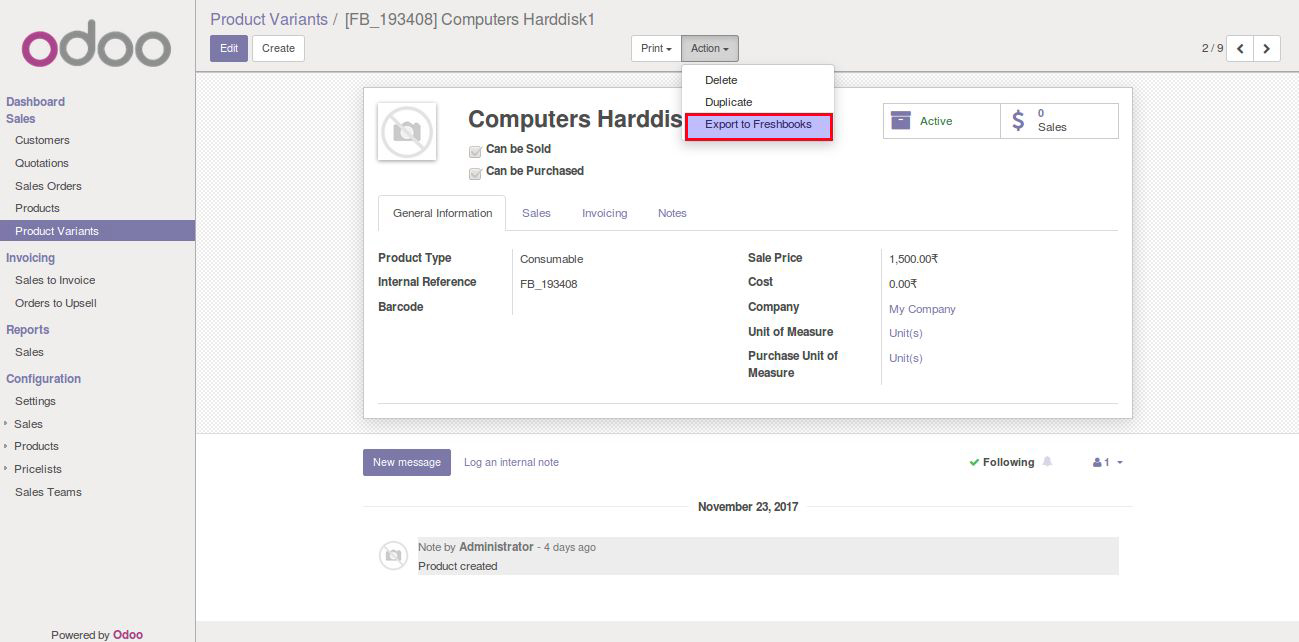Screen dimensions: 1299x642
Task: Click Log an internal note link
Action: coord(511,462)
